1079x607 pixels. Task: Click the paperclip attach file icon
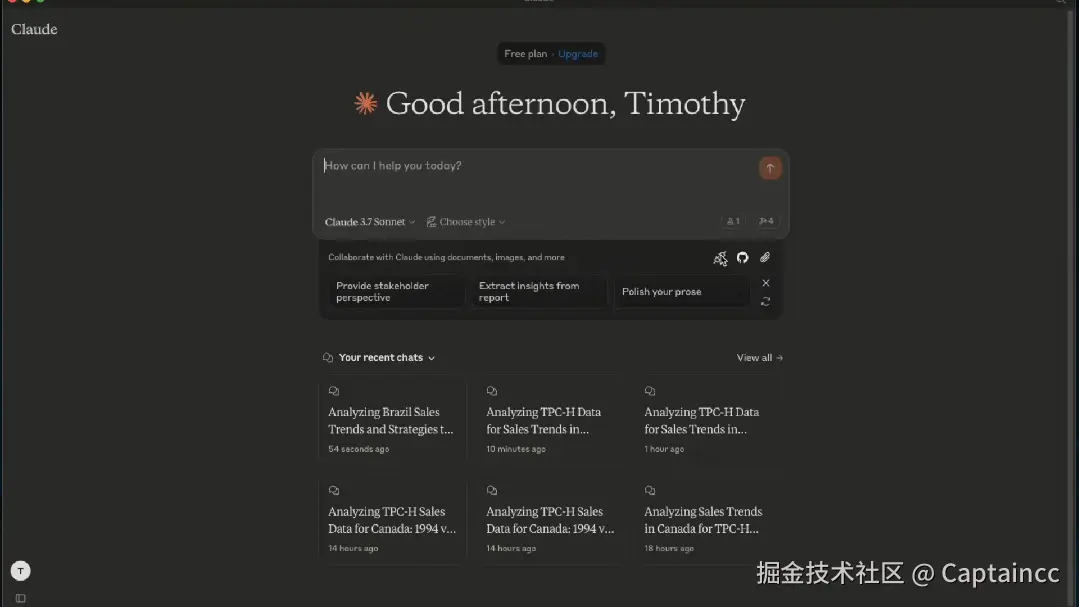pos(765,257)
